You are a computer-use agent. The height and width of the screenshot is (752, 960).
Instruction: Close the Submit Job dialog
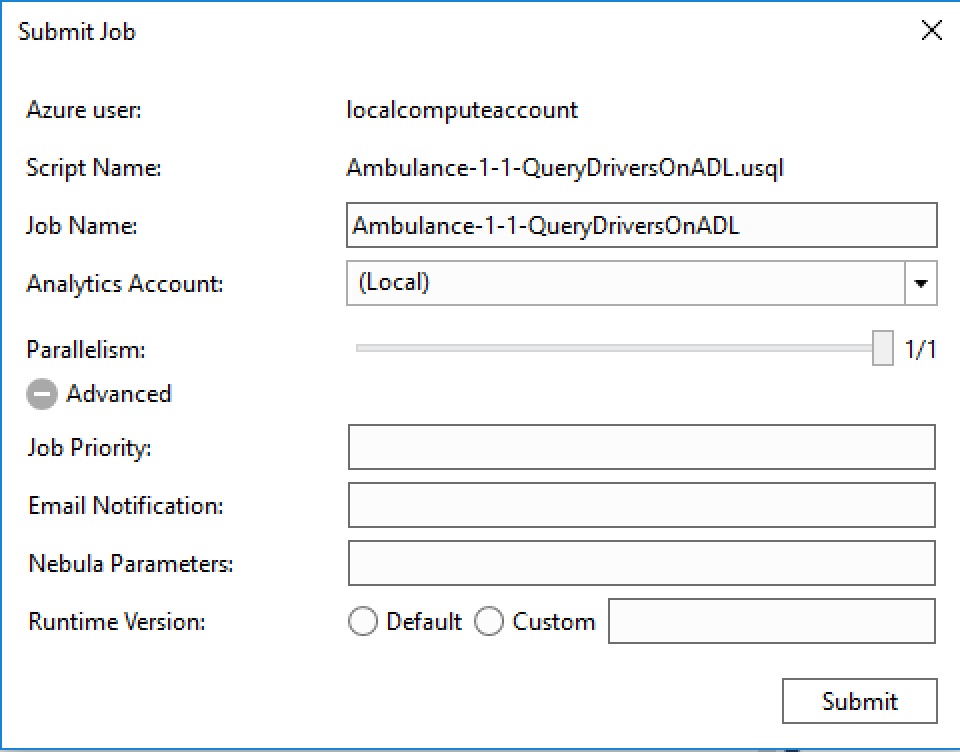[x=931, y=31]
